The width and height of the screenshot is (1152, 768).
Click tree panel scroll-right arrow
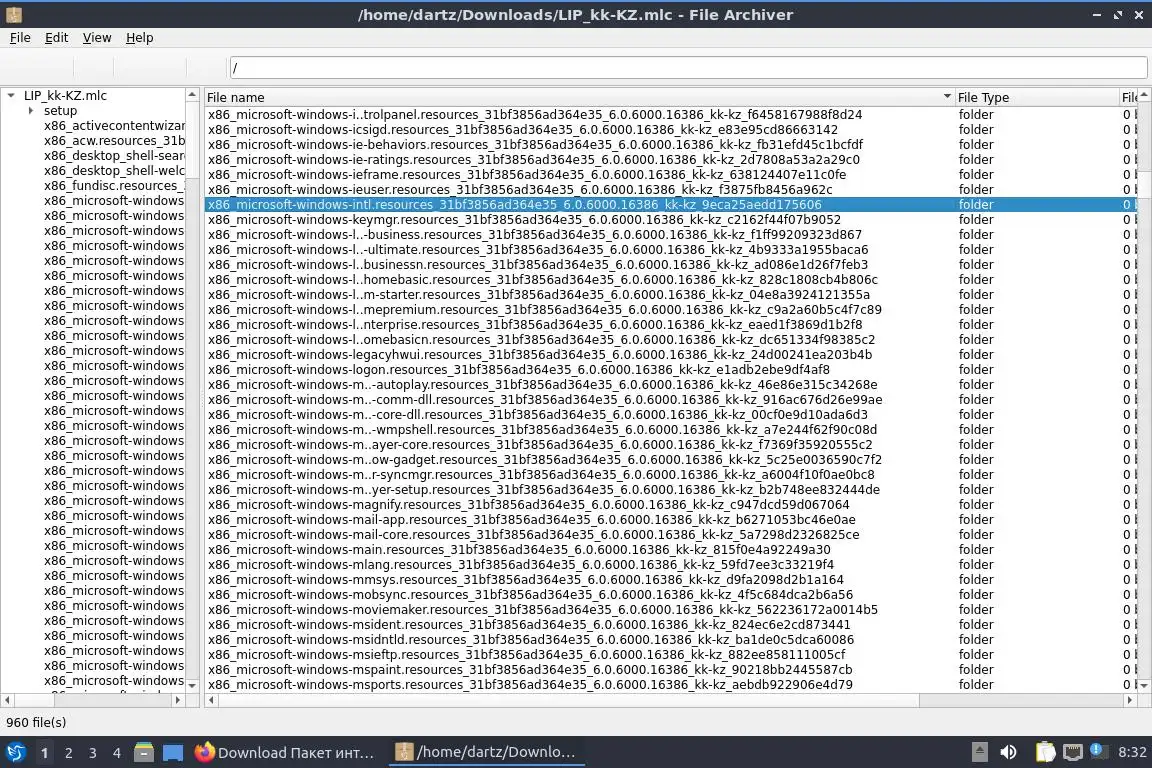(177, 700)
